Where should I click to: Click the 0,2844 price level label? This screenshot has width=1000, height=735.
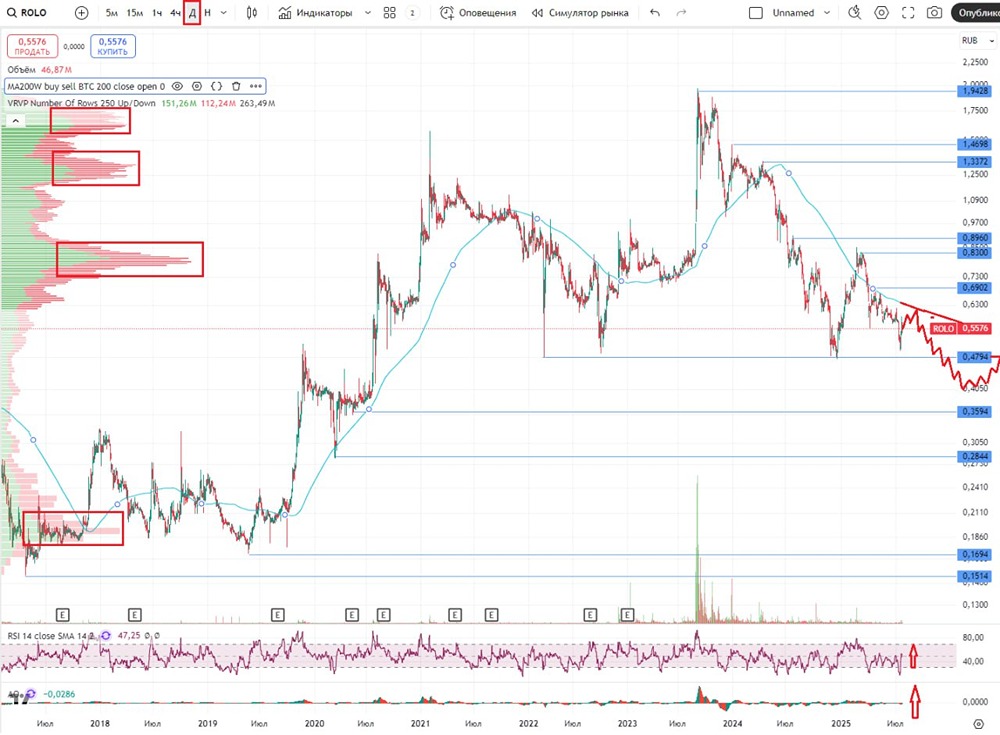tap(975, 457)
